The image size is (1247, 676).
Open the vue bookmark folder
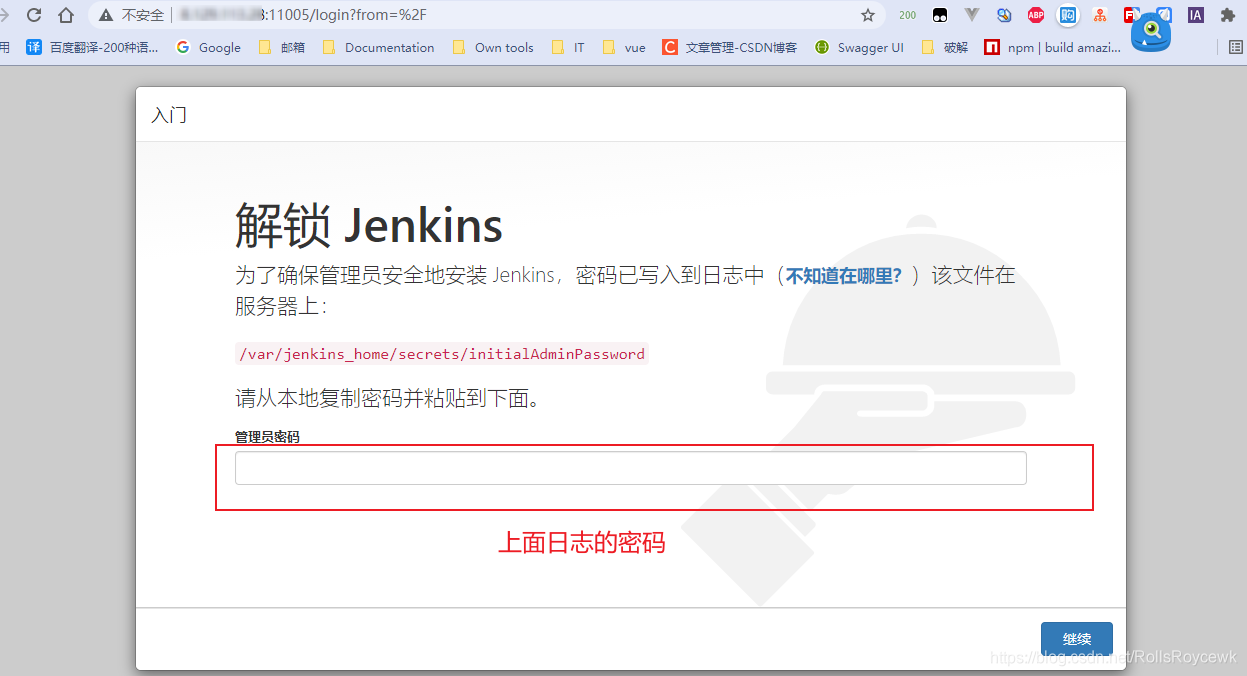(x=624, y=47)
